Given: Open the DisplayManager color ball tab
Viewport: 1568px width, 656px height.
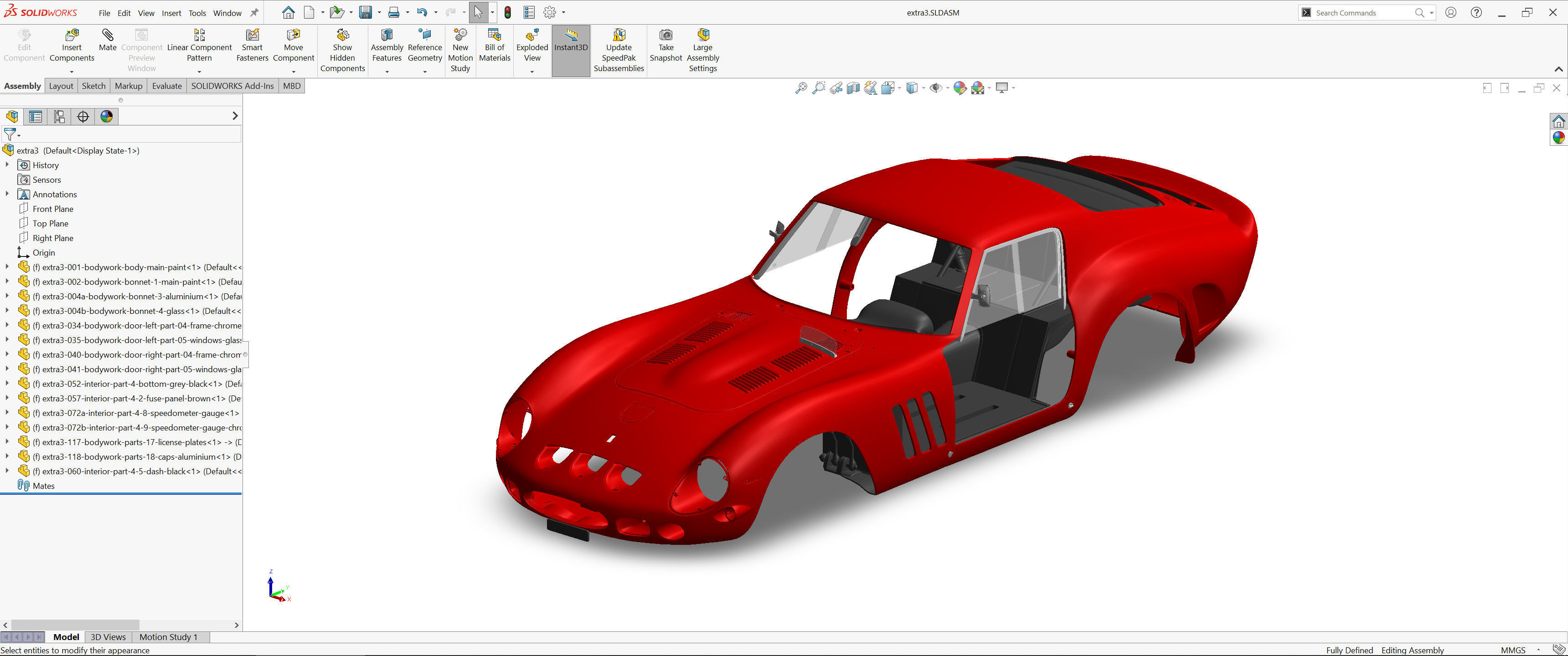Looking at the screenshot, I should pos(107,116).
